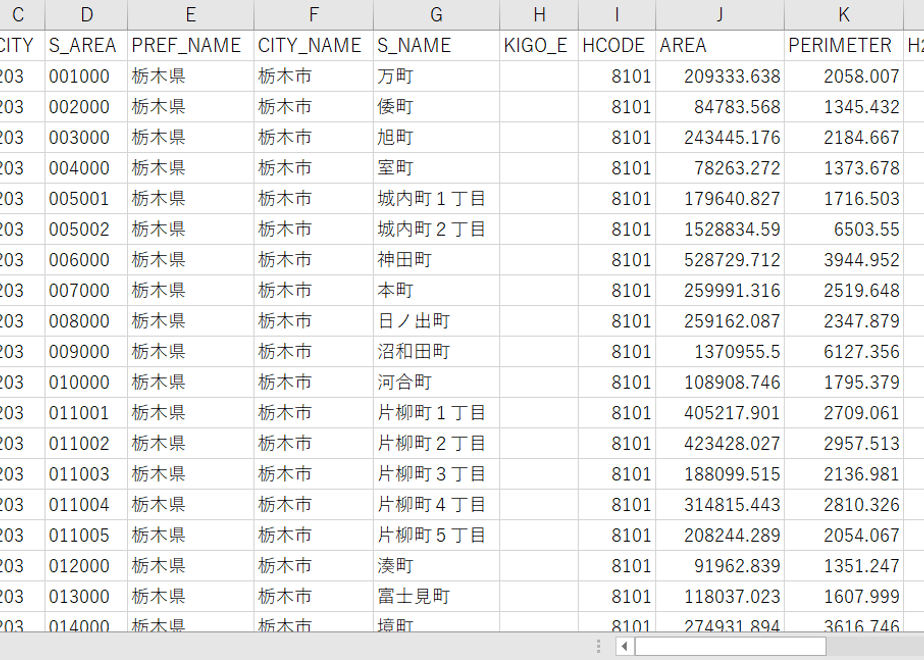924x660 pixels.
Task: Select cell containing 富士見町
Action: click(x=436, y=596)
